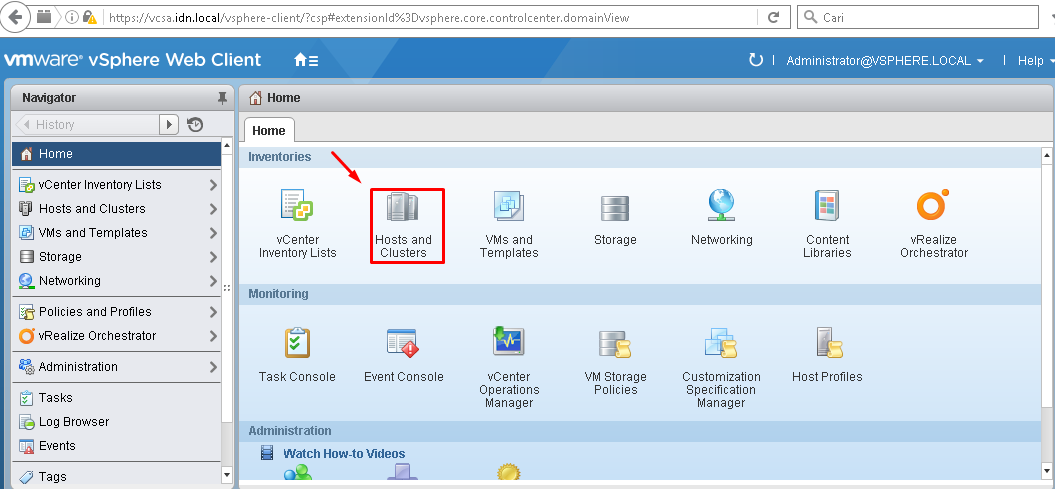Click the home menu icon in header
The width and height of the screenshot is (1055, 489).
(x=306, y=61)
